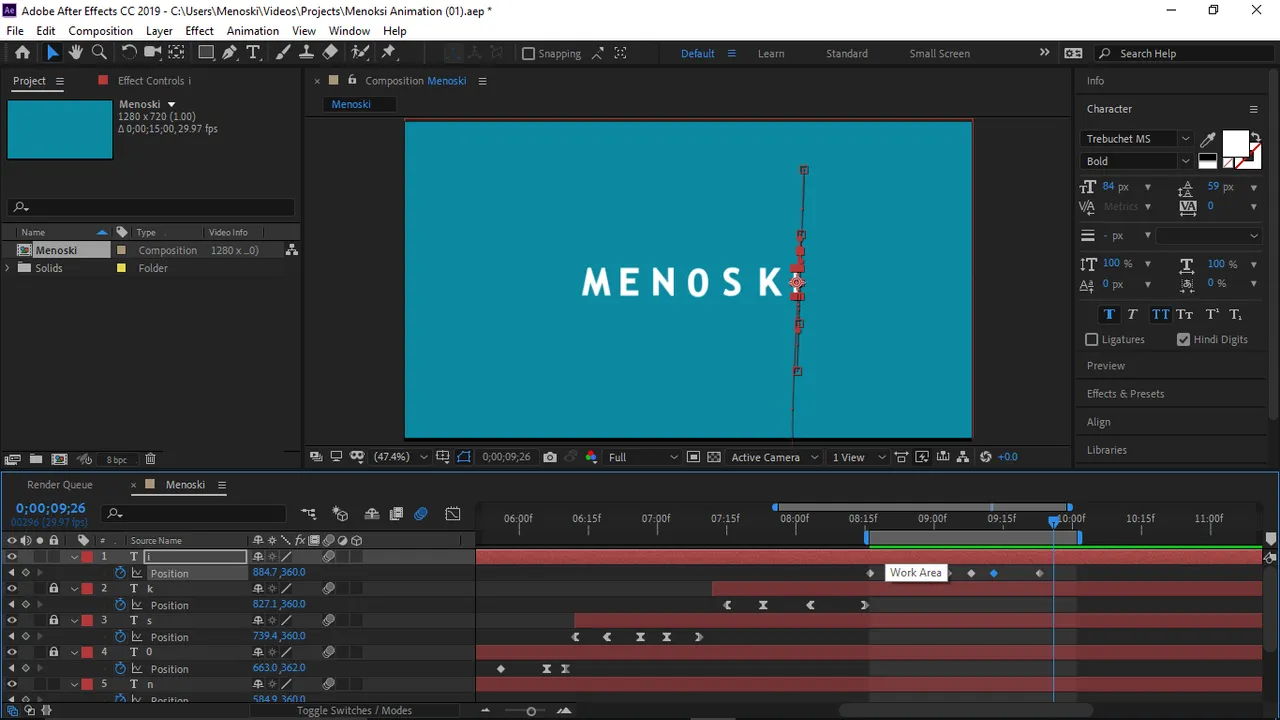This screenshot has height=720, width=1280.
Task: Select the Unified Camera tool
Action: 153,53
